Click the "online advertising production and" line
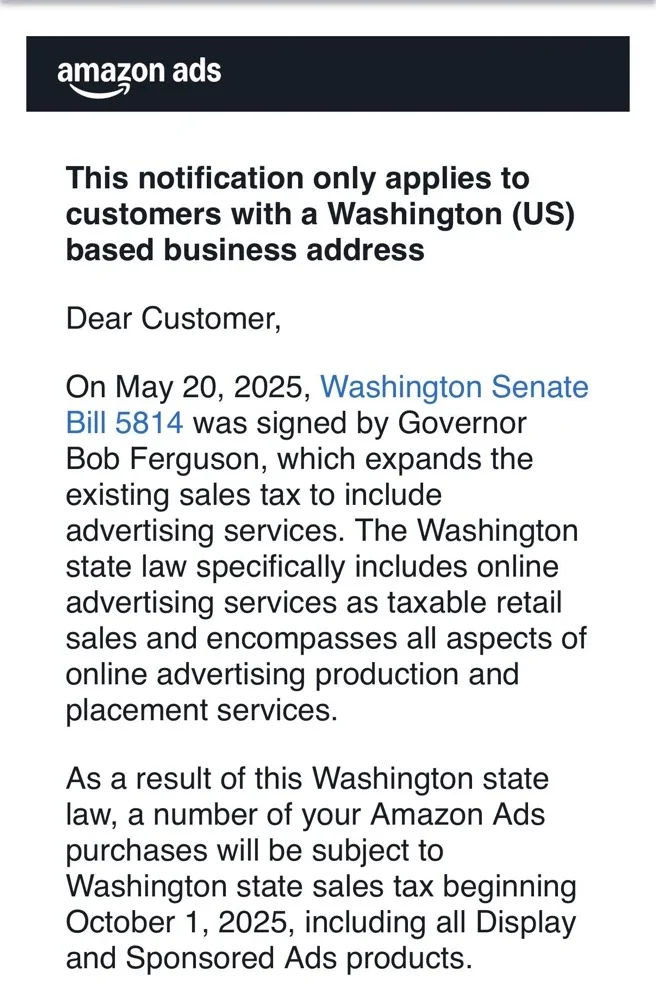The height and width of the screenshot is (1000, 656). pos(292,675)
